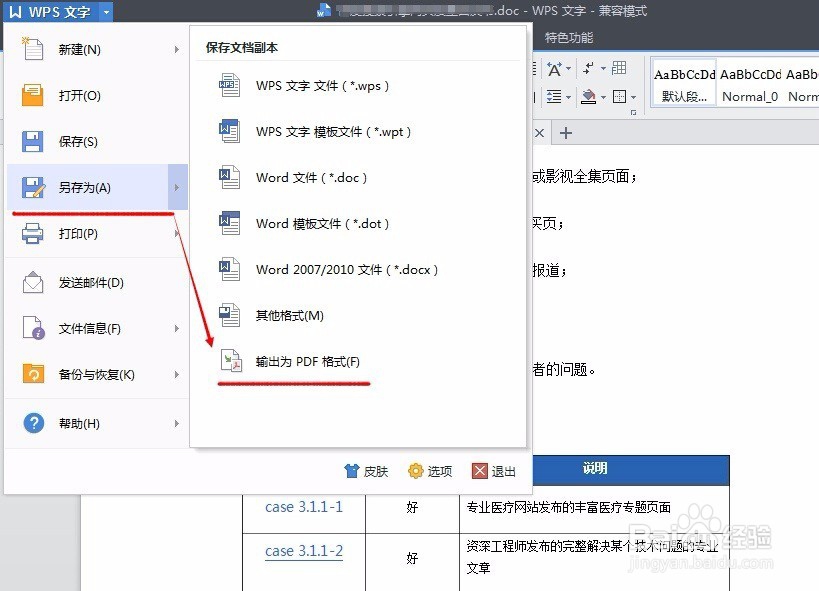Expand the 帮助(H) submenu arrow
Viewport: 819px width, 591px height.
pyautogui.click(x=177, y=423)
